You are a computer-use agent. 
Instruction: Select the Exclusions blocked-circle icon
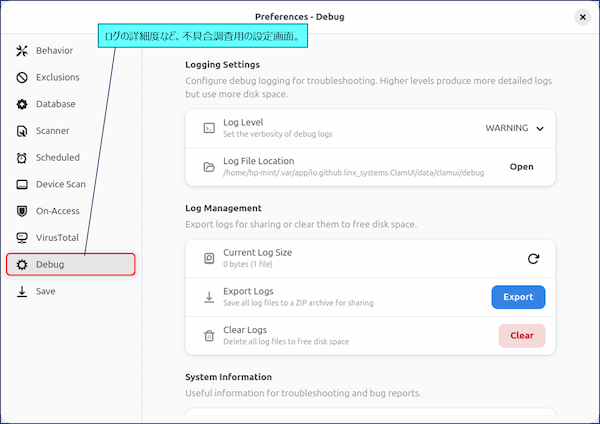click(x=22, y=77)
